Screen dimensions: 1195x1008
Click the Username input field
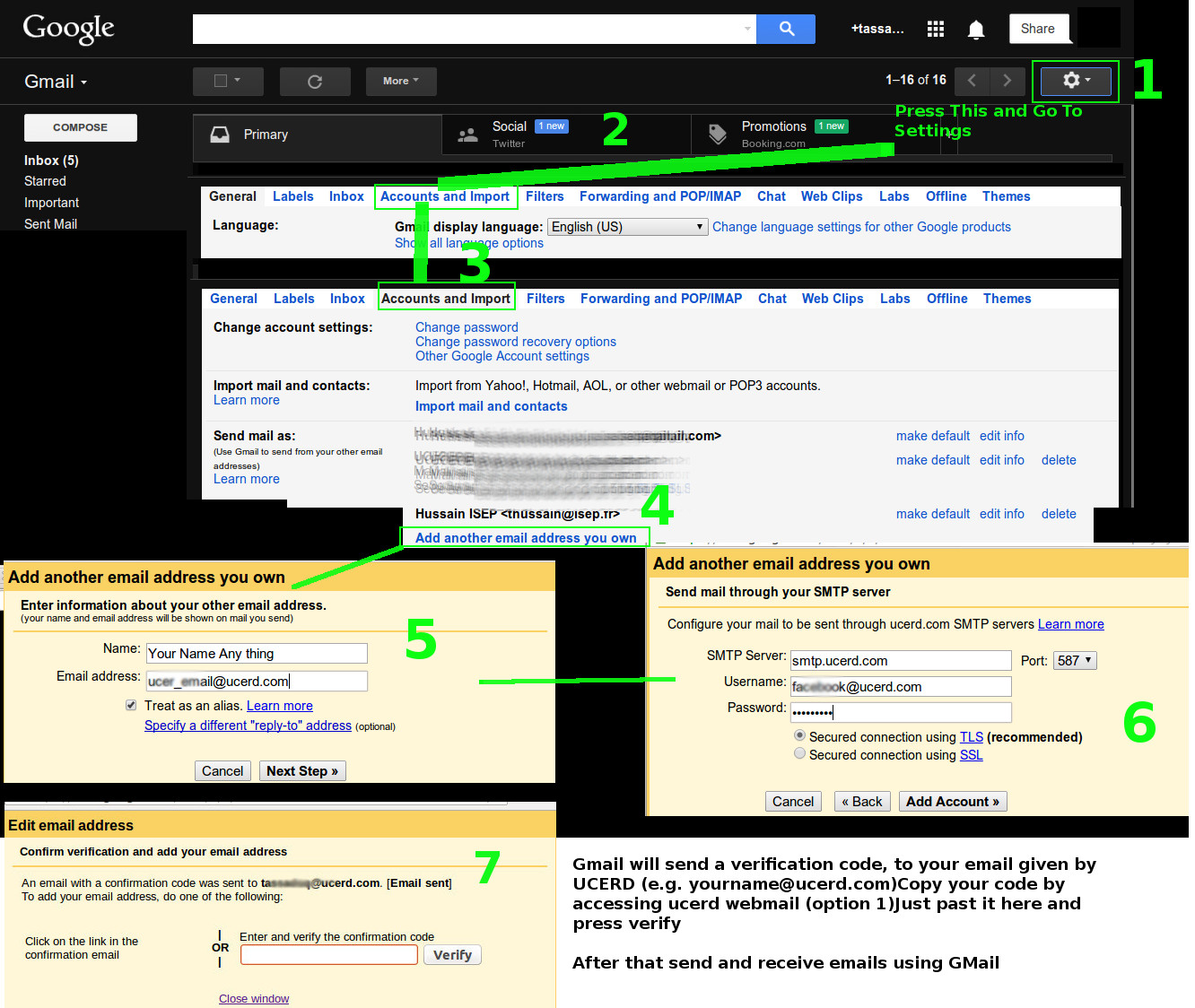point(901,687)
